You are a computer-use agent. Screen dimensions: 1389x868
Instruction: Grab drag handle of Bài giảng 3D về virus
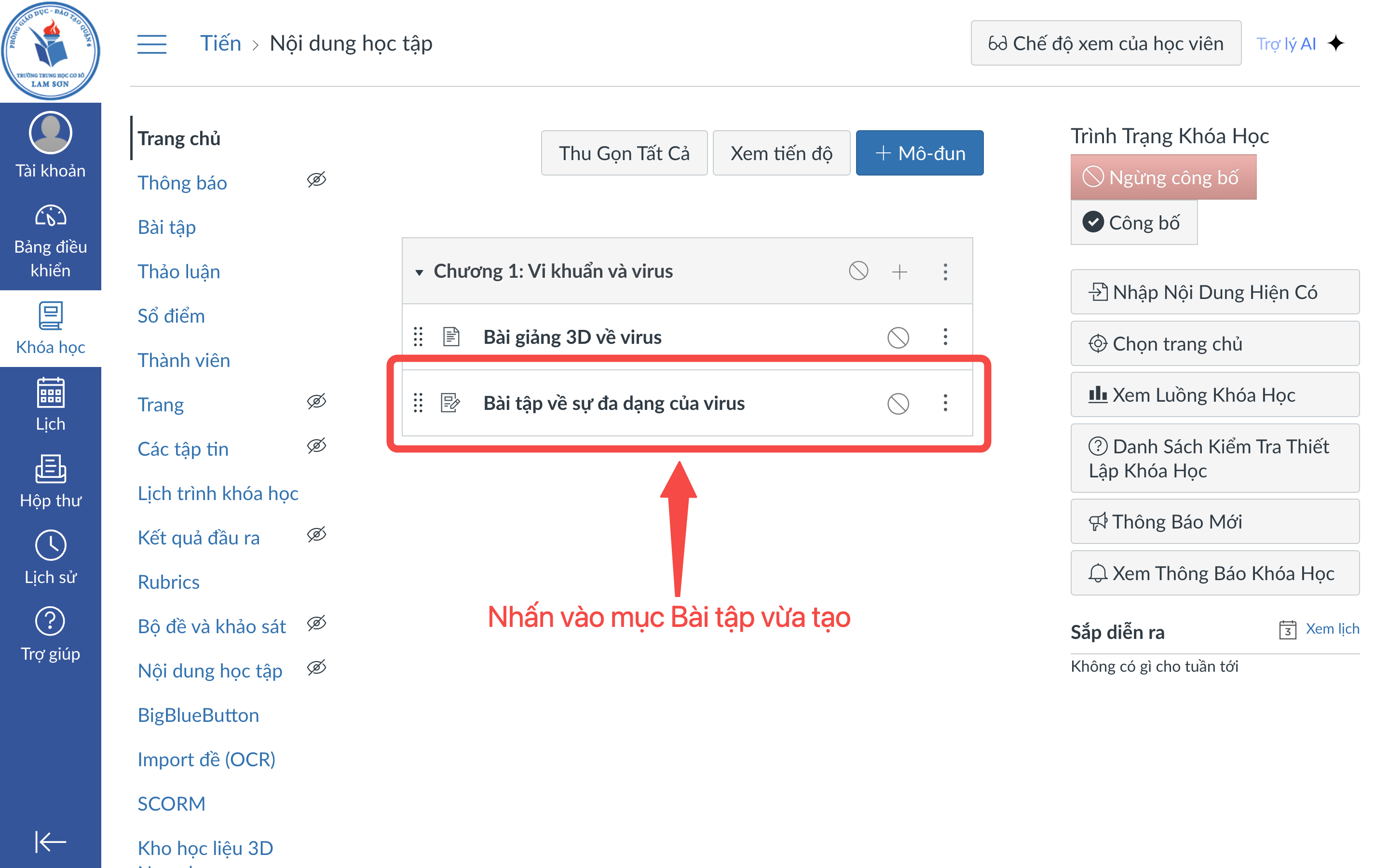click(419, 337)
